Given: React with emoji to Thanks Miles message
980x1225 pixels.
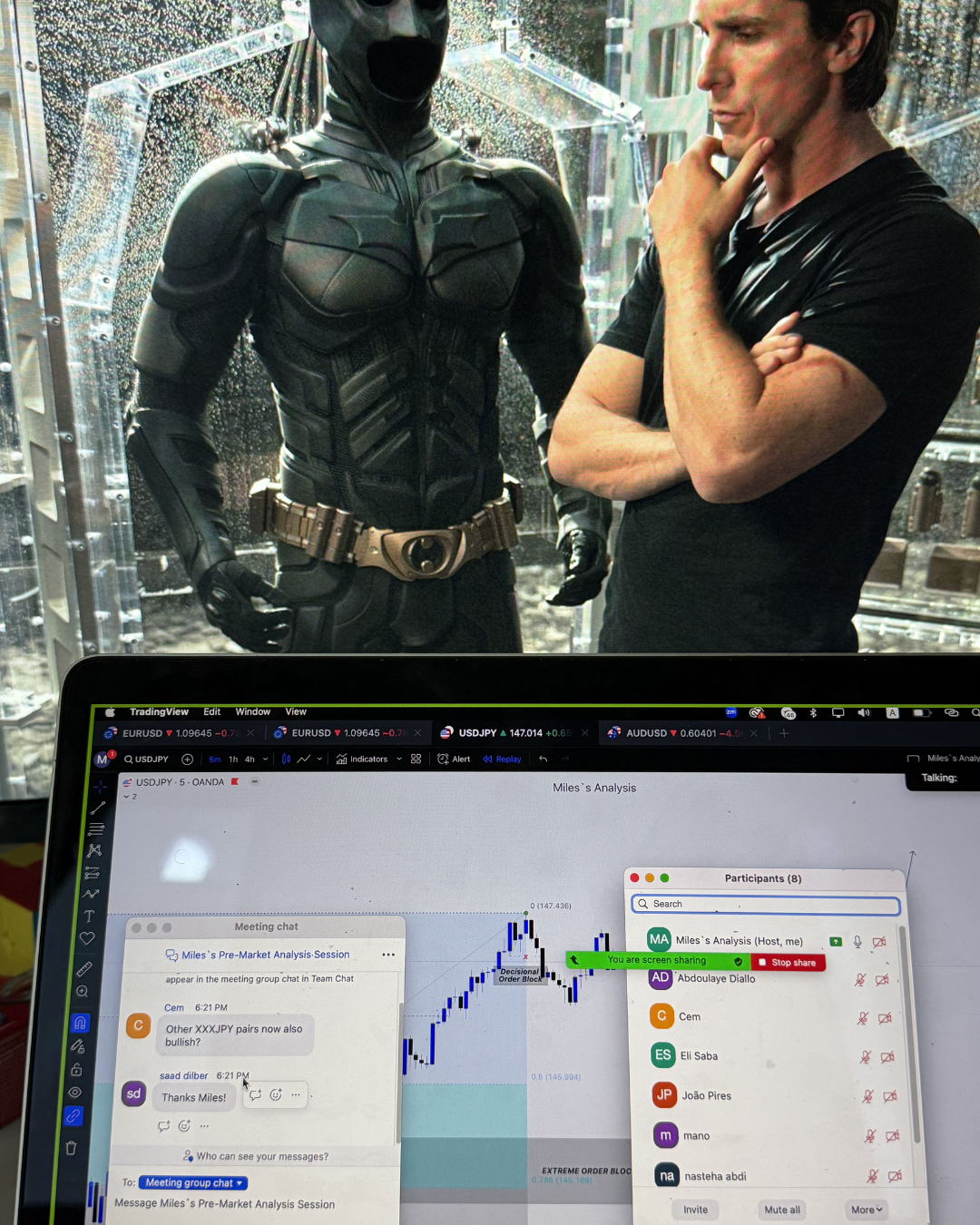Looking at the screenshot, I should 276,1095.
